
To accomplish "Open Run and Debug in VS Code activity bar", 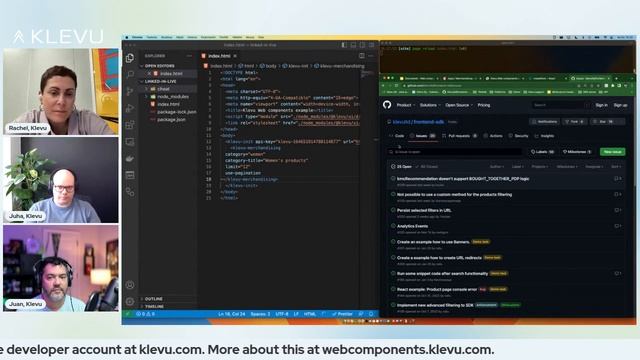I will (130, 108).
